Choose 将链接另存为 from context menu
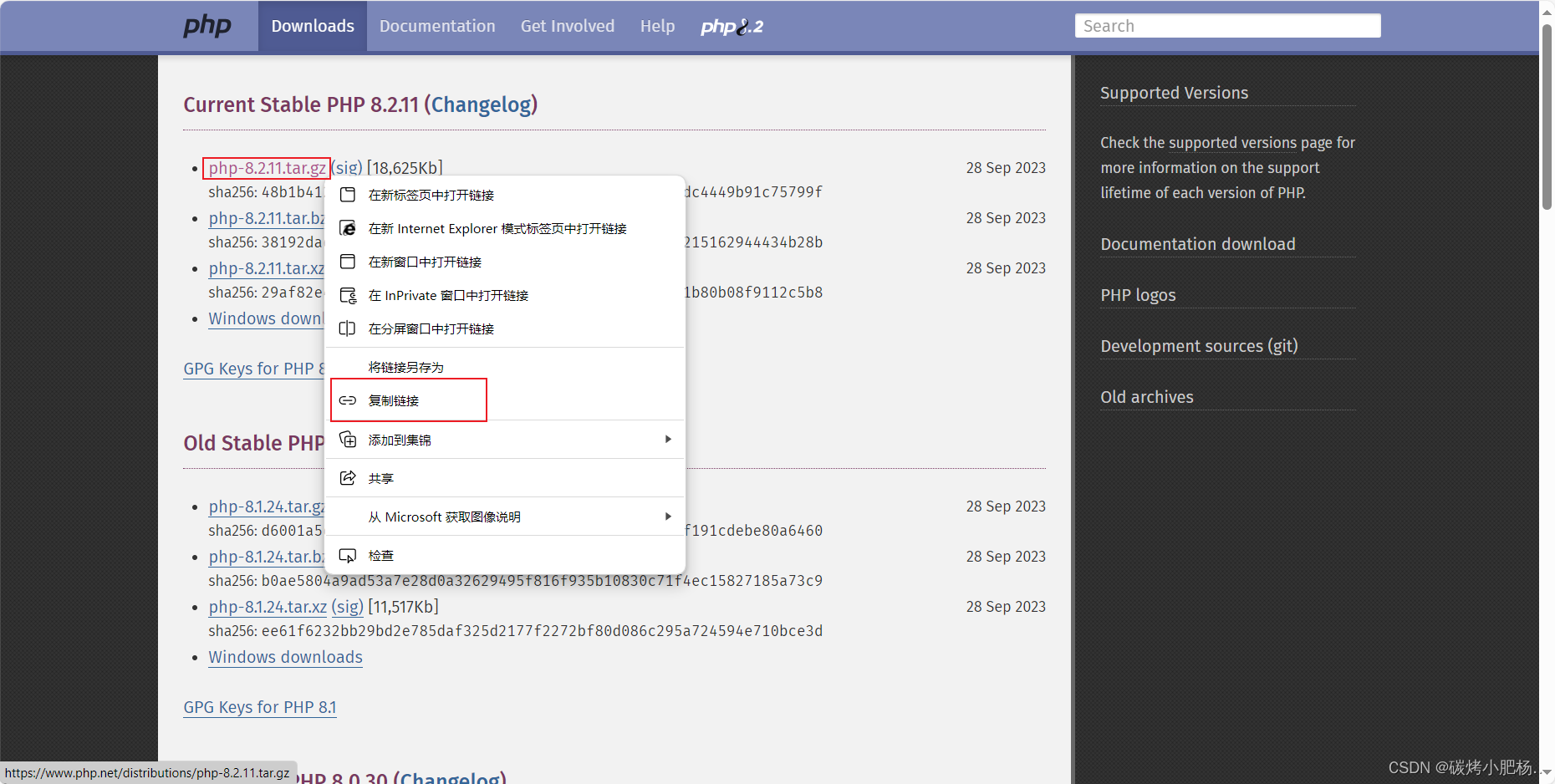The width and height of the screenshot is (1555, 784). click(x=505, y=367)
